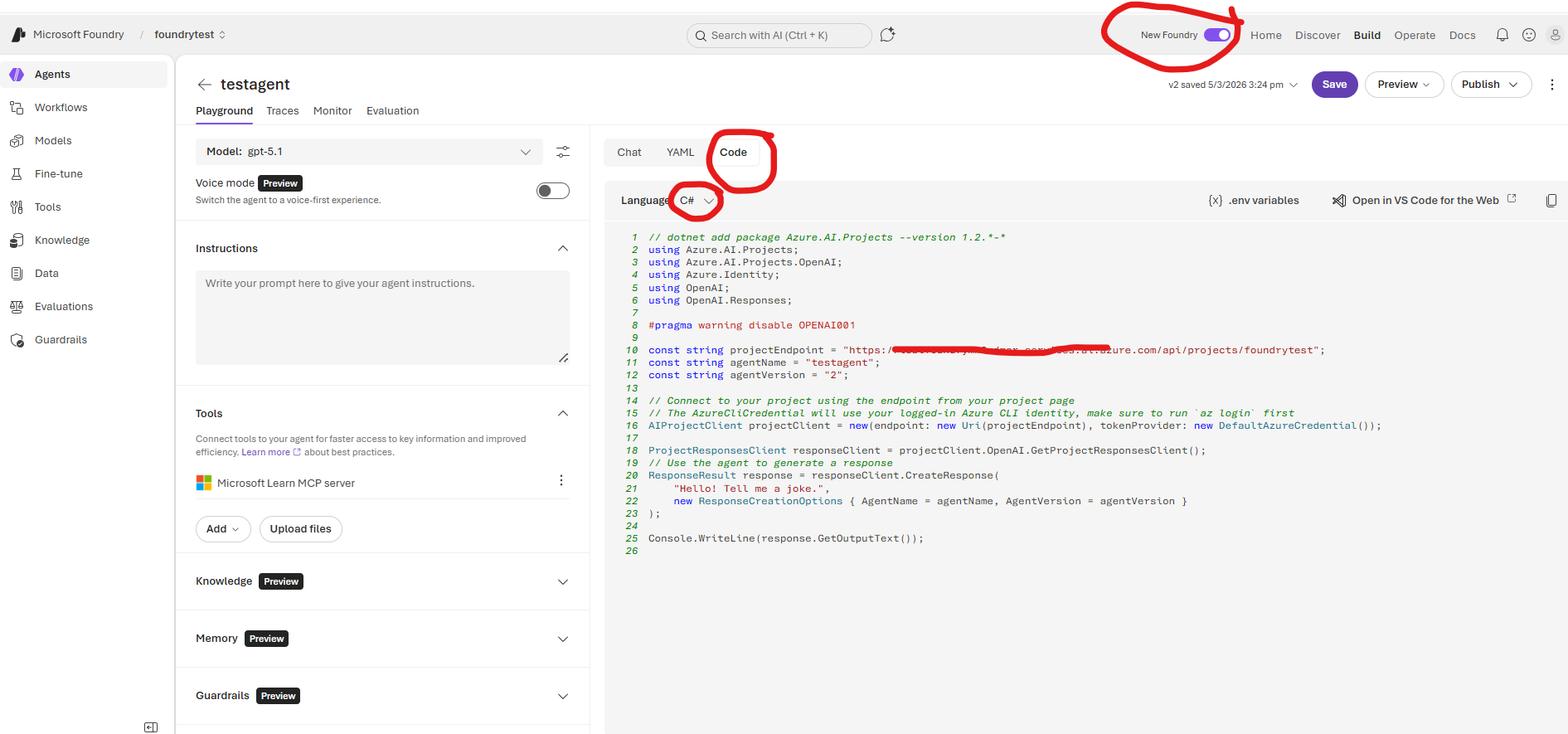Open the Data sidebar icon
Image resolution: width=1568 pixels, height=734 pixels.
coord(17,274)
